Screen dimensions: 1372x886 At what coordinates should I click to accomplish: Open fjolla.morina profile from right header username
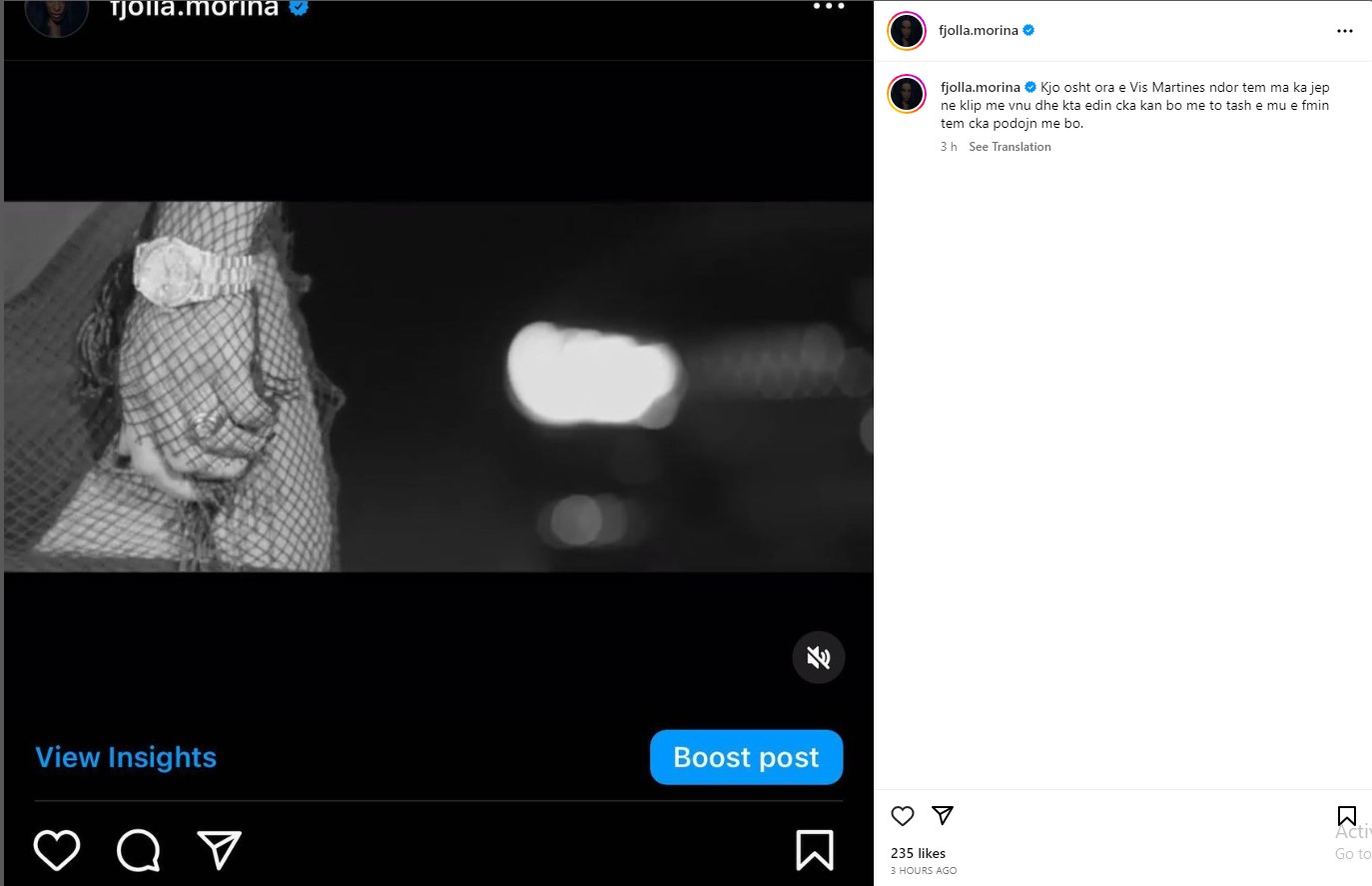(979, 31)
